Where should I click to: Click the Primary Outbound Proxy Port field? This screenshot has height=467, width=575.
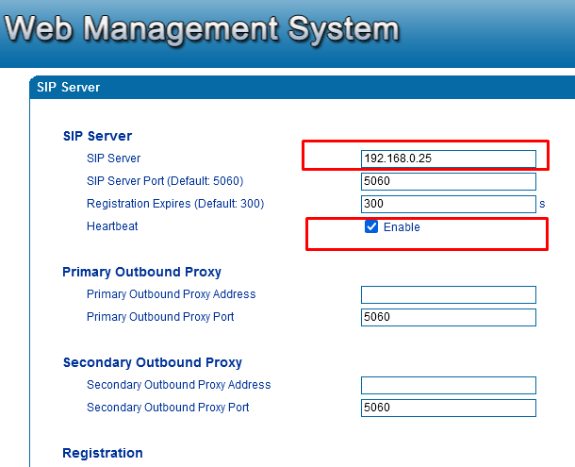(x=448, y=317)
